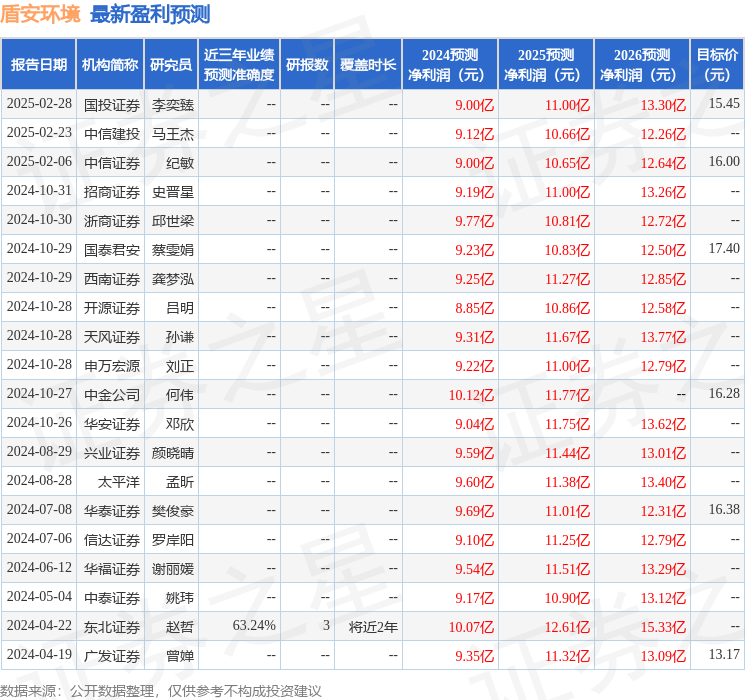Click the date 2025-02-06
This screenshot has height=700, width=745.
tap(39, 162)
